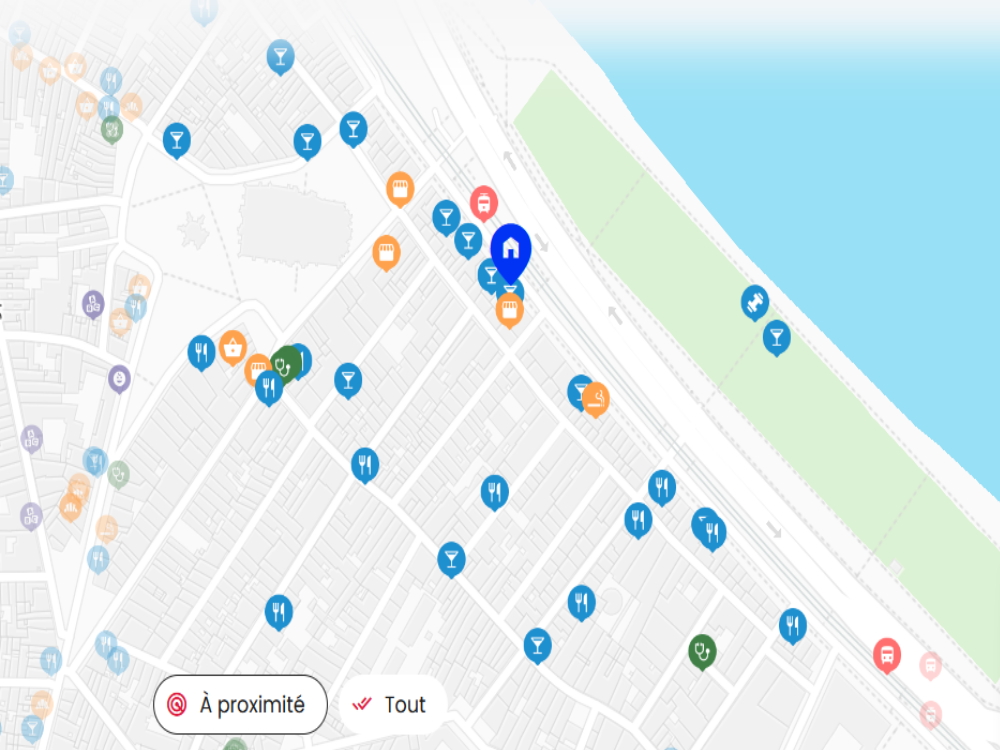Image resolution: width=1000 pixels, height=750 pixels.
Task: Open the cocktail pin inside the green park
Action: [x=777, y=336]
